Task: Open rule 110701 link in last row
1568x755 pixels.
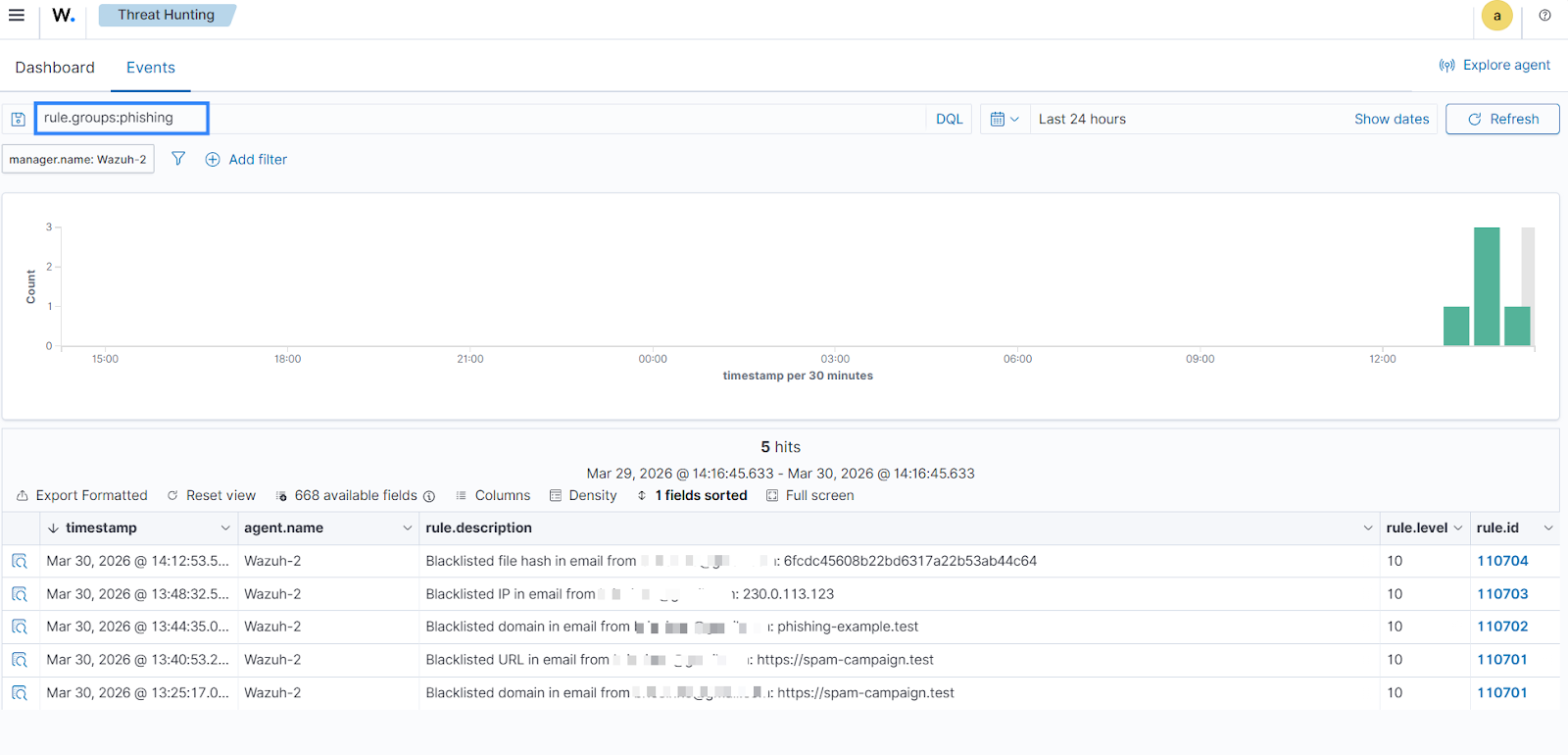Action: click(1502, 692)
